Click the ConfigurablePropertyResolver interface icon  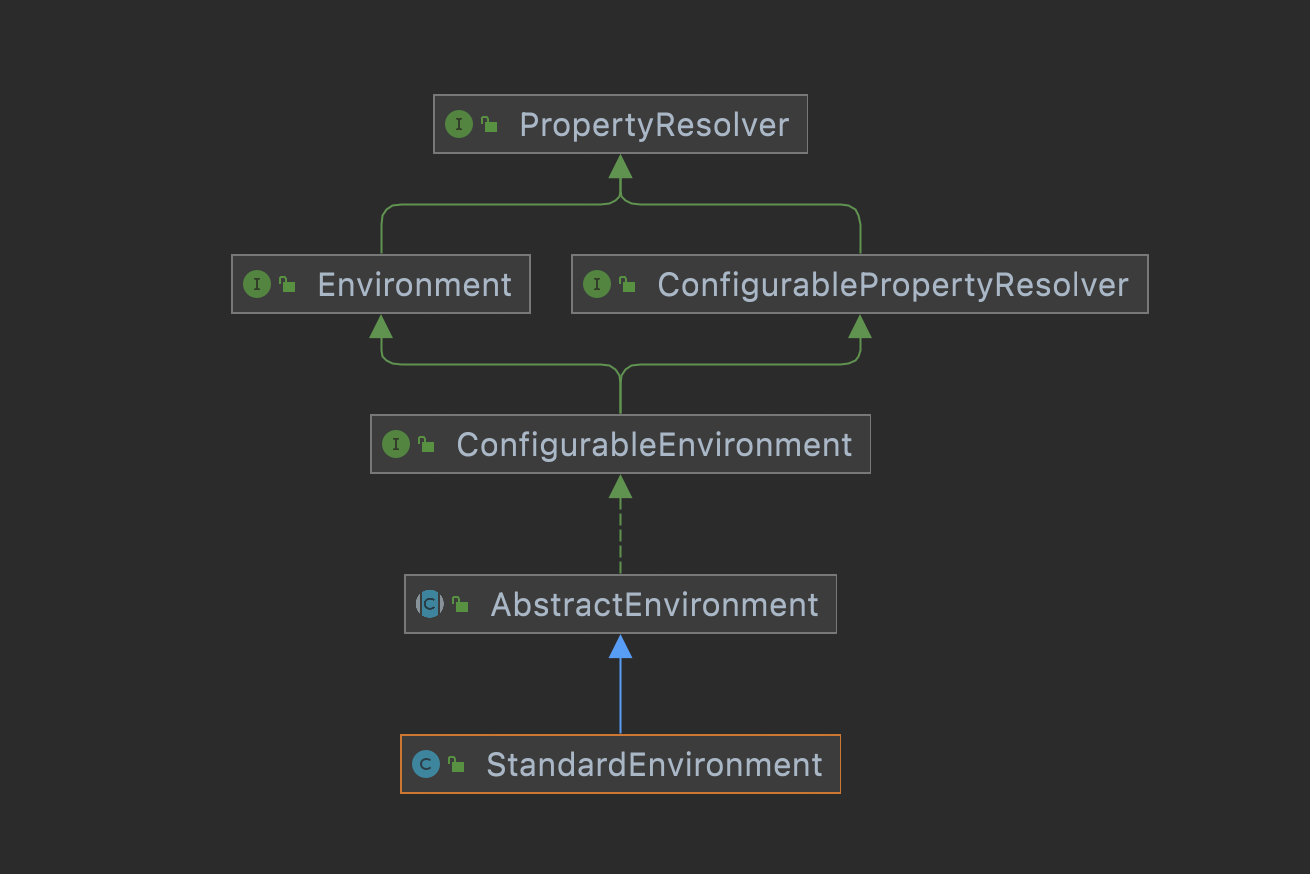[x=597, y=285]
